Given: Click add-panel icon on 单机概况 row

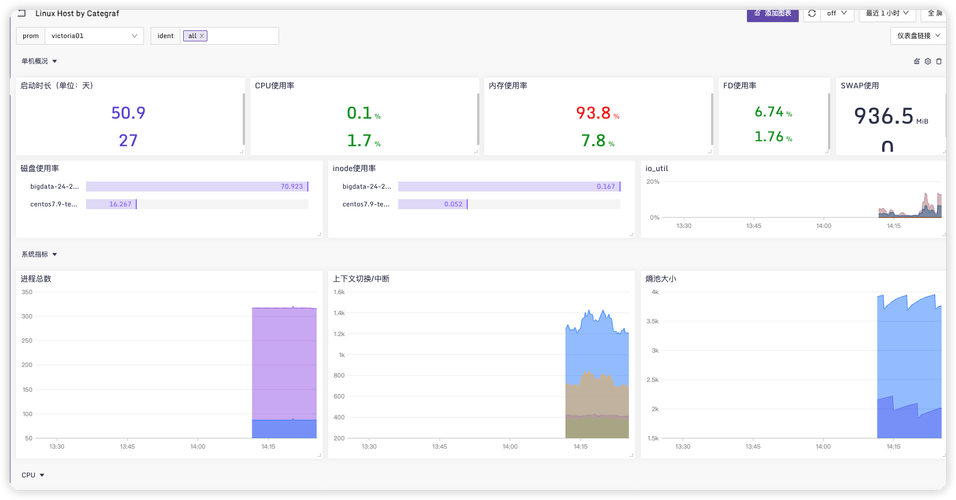Looking at the screenshot, I should point(916,61).
